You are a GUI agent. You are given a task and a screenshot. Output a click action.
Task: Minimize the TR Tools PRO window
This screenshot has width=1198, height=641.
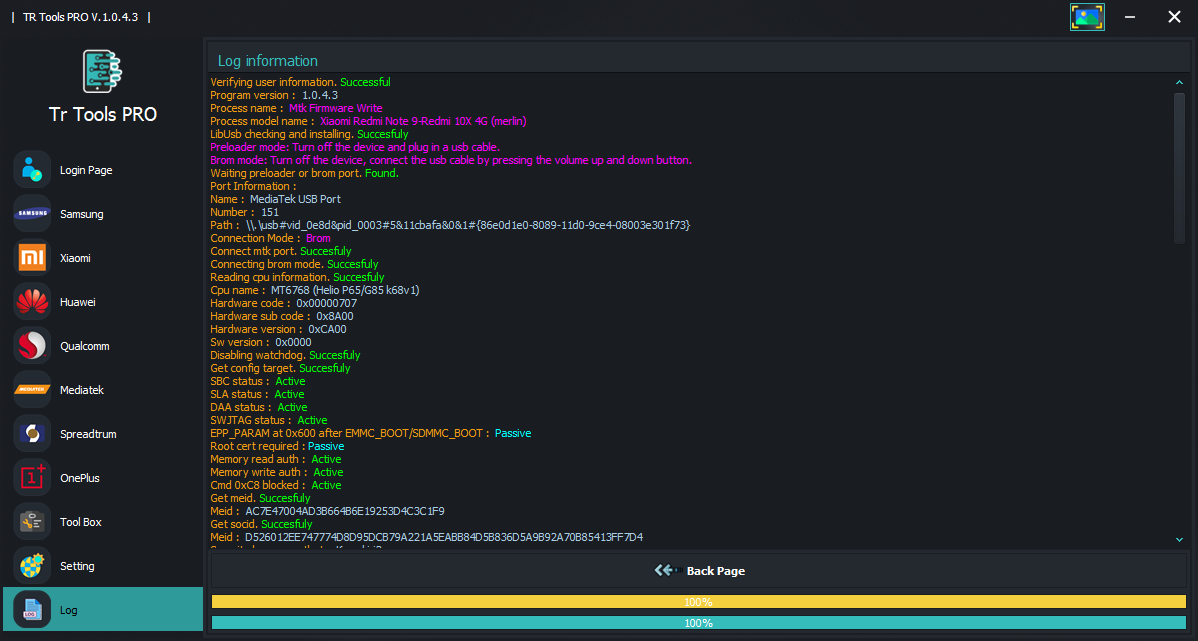tap(1131, 17)
